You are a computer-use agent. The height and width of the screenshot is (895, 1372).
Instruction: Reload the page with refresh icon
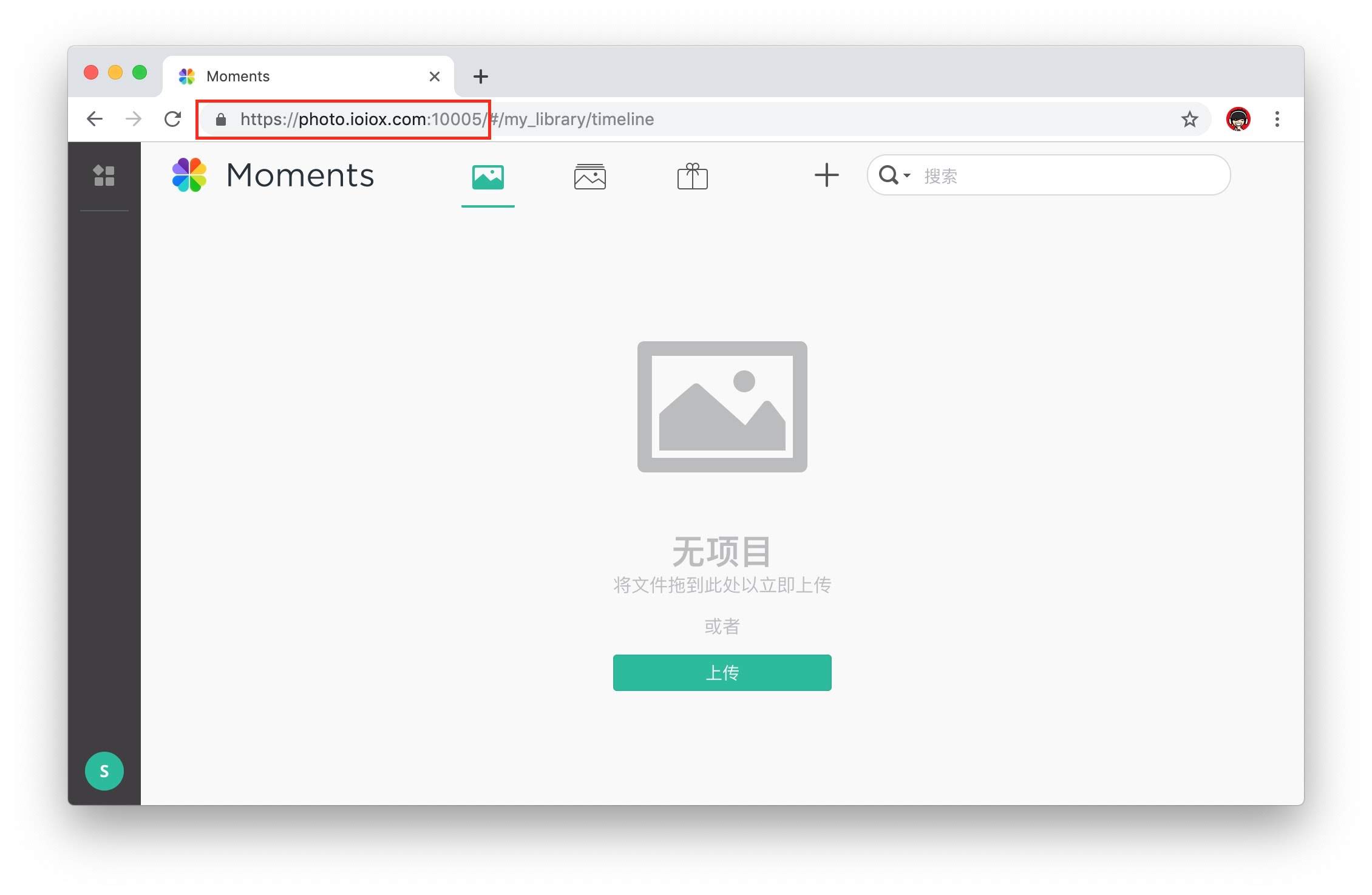[173, 119]
